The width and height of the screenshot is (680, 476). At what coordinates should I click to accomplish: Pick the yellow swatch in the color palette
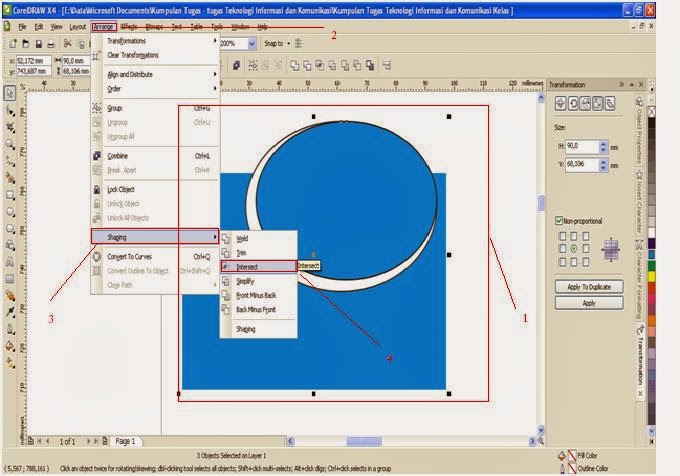[x=651, y=276]
